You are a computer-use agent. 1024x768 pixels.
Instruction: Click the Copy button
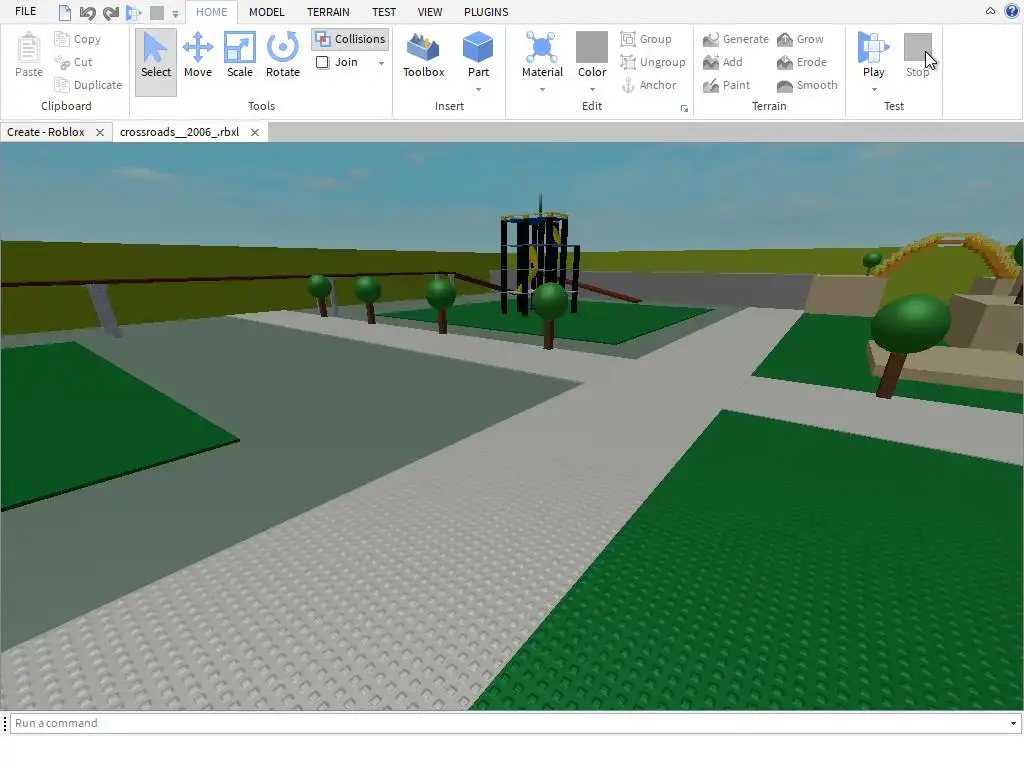pyautogui.click(x=78, y=39)
